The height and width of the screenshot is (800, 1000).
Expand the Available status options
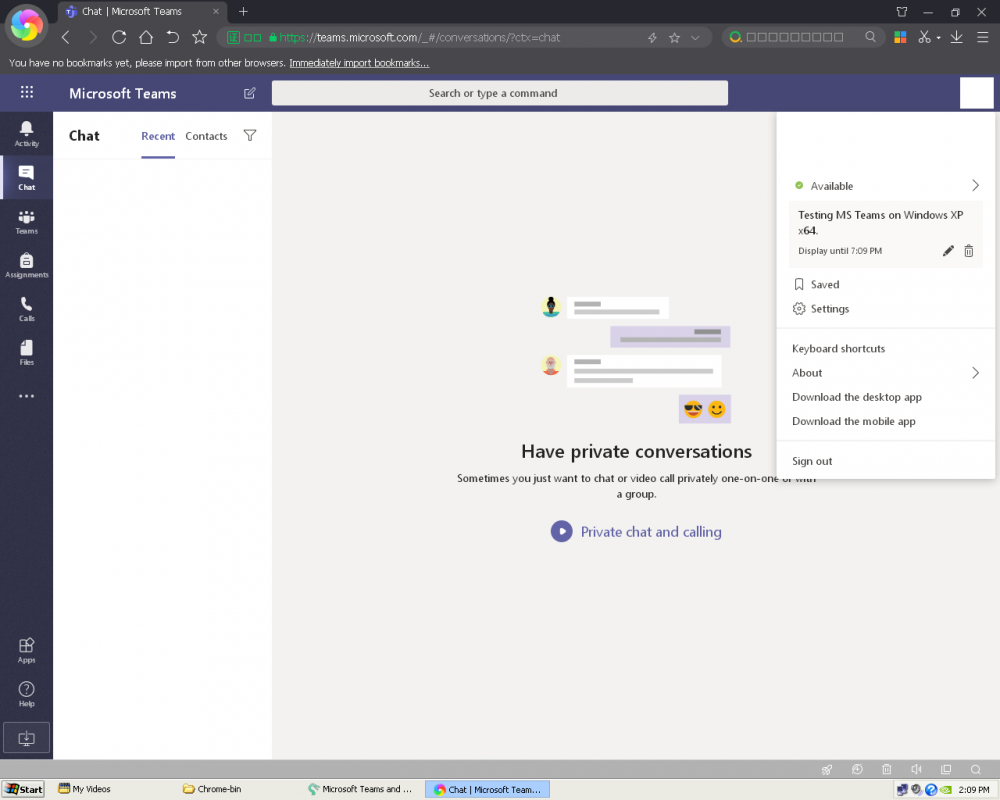(975, 186)
